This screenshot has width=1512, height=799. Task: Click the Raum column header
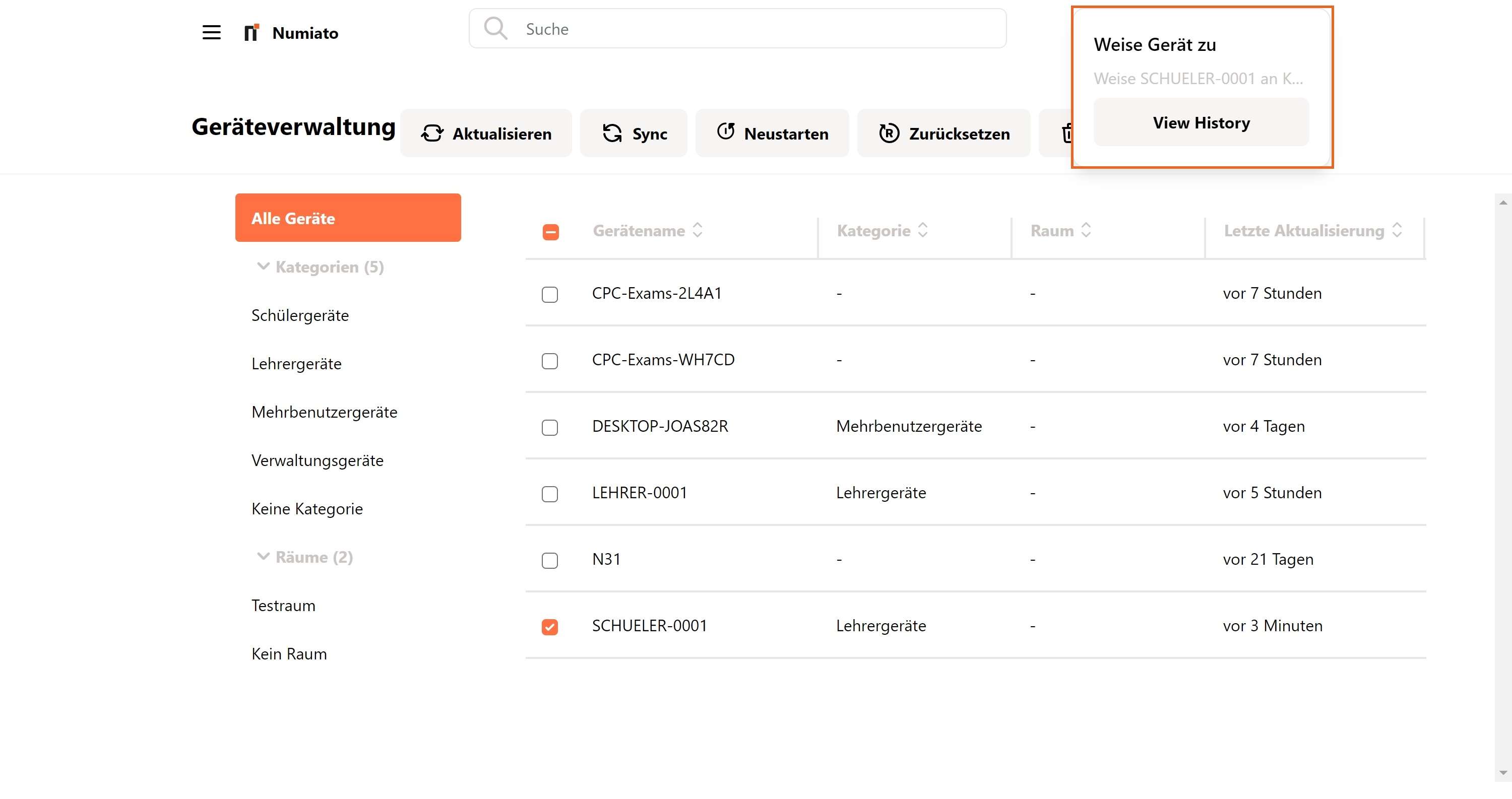click(x=1052, y=231)
